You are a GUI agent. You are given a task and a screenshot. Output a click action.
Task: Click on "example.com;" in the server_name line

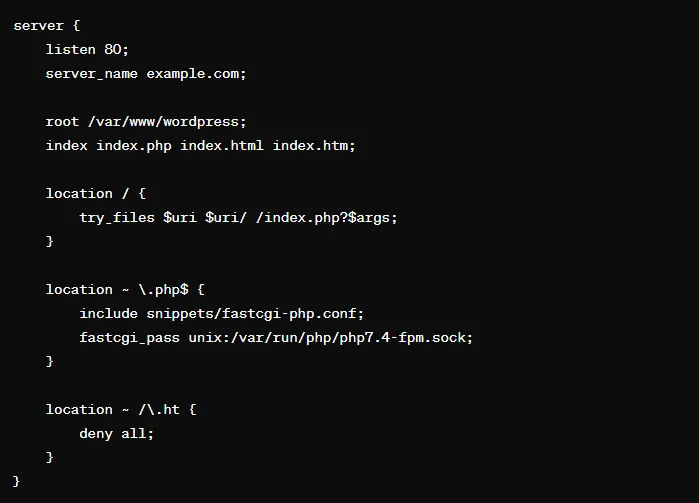point(196,73)
